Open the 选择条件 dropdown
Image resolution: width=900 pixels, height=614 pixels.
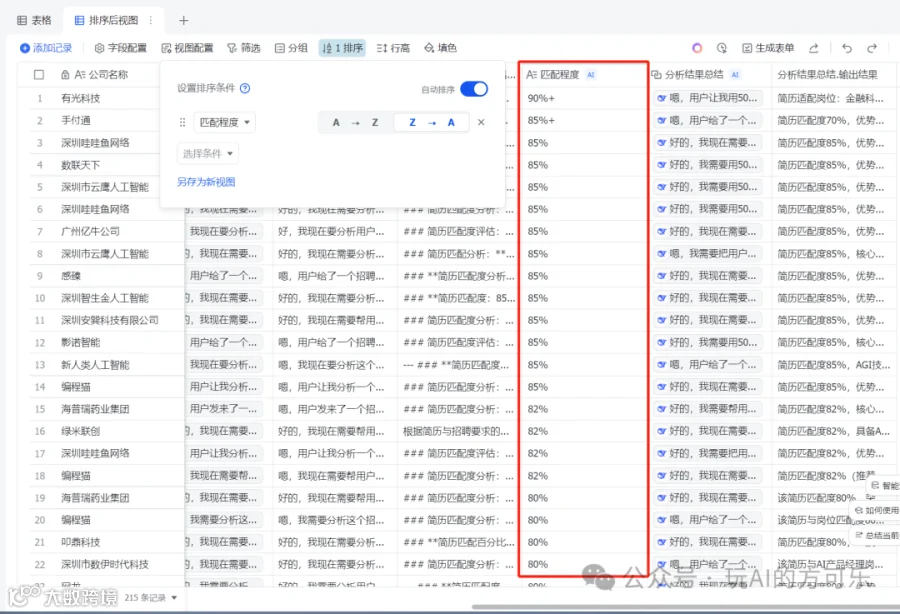[207, 154]
